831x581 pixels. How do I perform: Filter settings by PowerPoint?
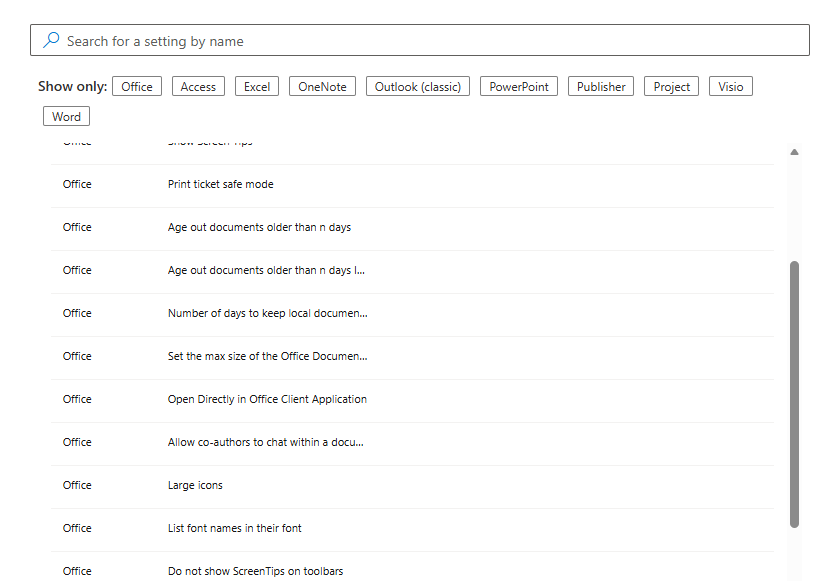519,86
